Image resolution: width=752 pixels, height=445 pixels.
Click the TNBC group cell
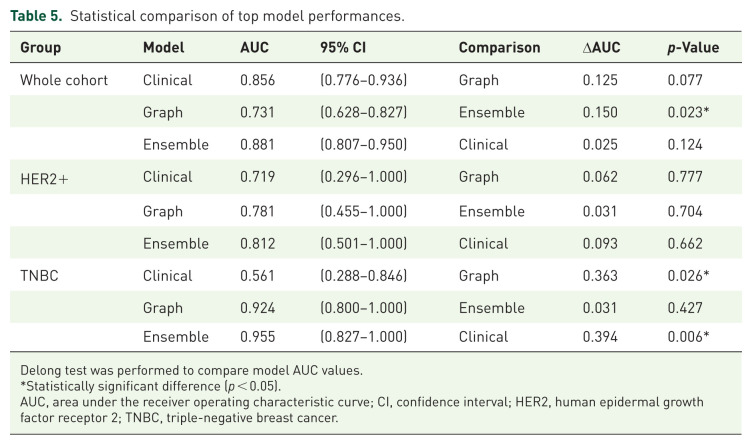pyautogui.click(x=39, y=276)
